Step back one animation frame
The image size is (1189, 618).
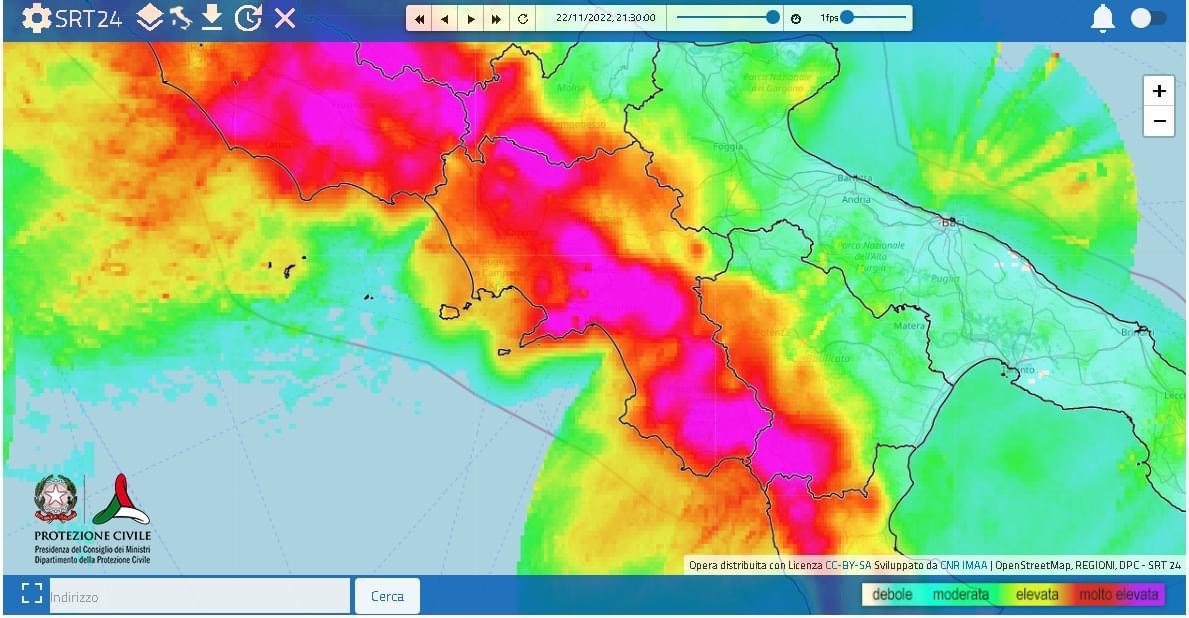tap(445, 17)
